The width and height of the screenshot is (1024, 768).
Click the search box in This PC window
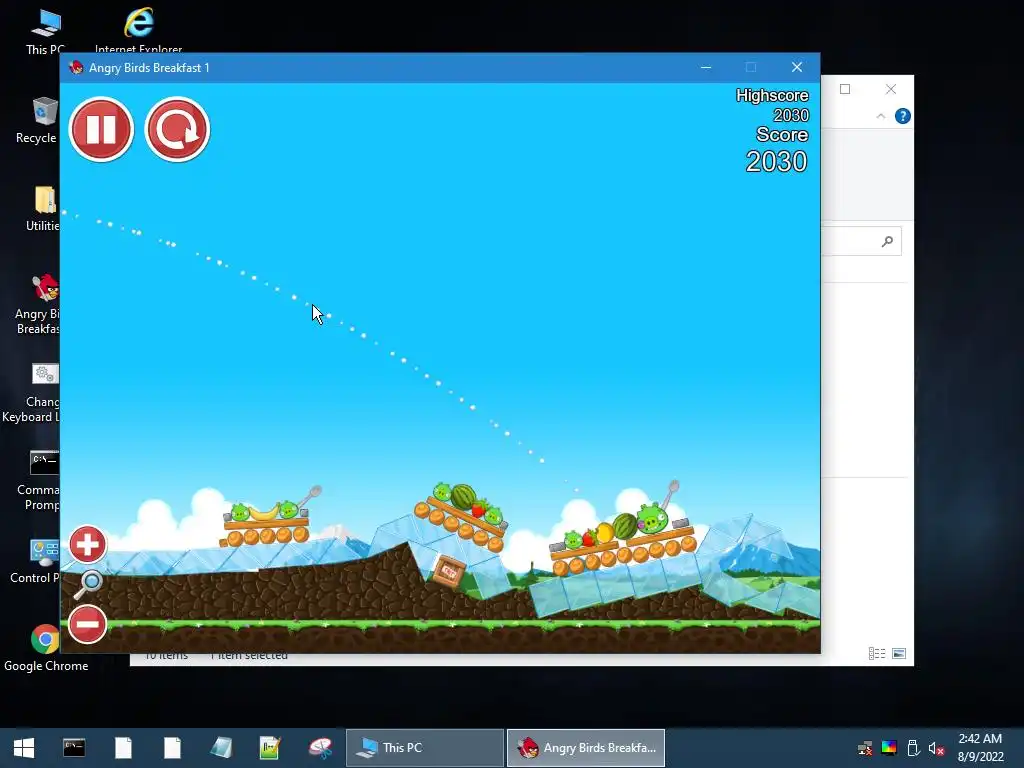click(861, 242)
